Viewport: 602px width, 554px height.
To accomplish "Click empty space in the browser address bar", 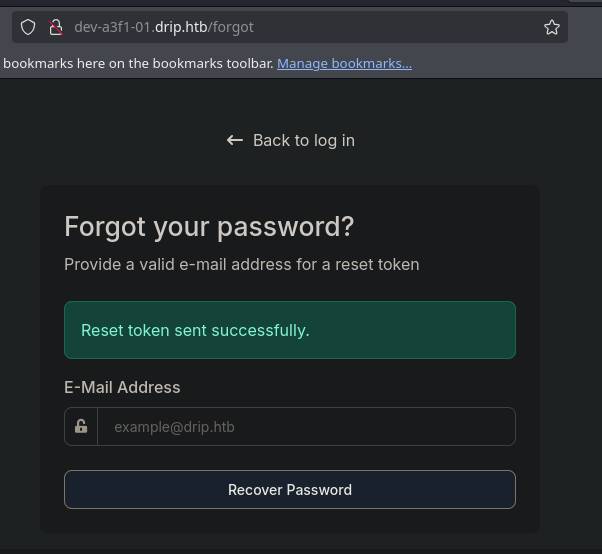I will point(400,27).
